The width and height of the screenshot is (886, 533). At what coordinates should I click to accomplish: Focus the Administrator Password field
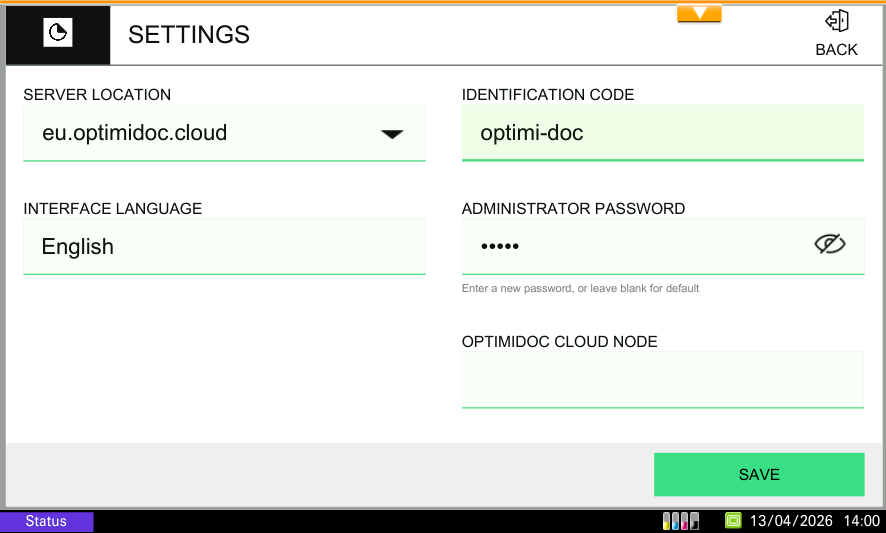tap(630, 246)
